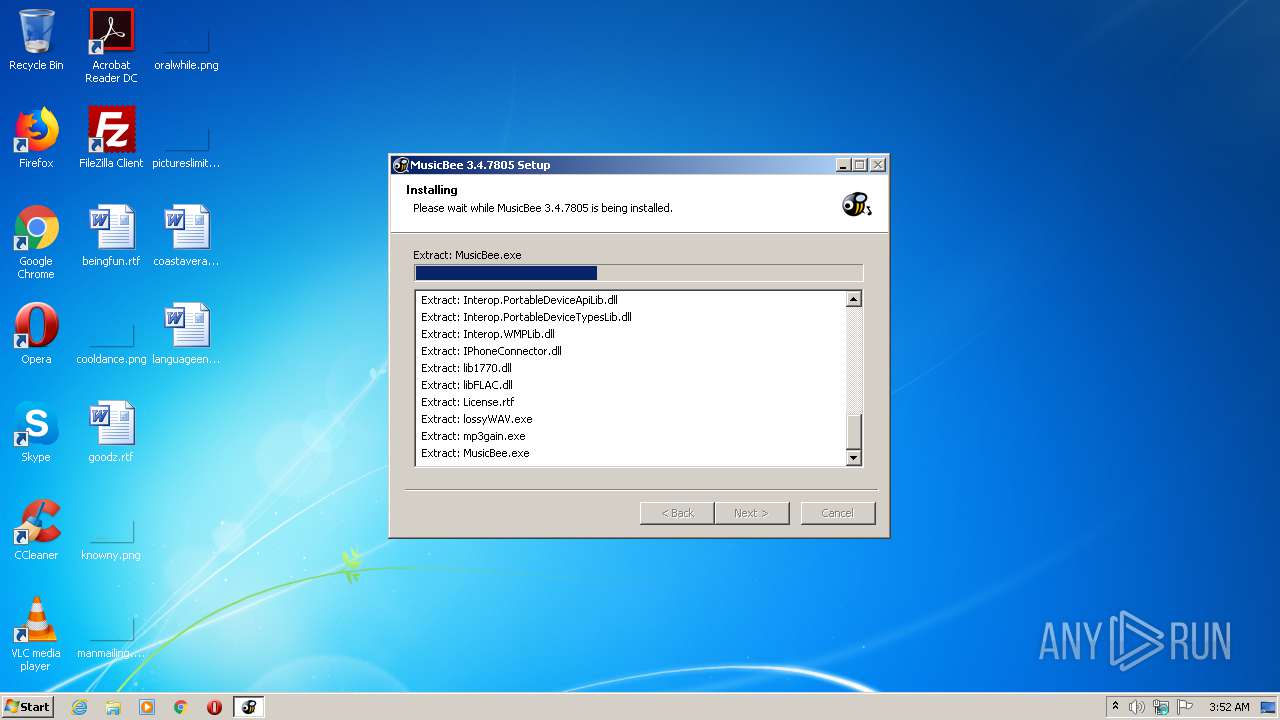Select the 'Extract: MusicBee.exe' log row

coord(630,453)
